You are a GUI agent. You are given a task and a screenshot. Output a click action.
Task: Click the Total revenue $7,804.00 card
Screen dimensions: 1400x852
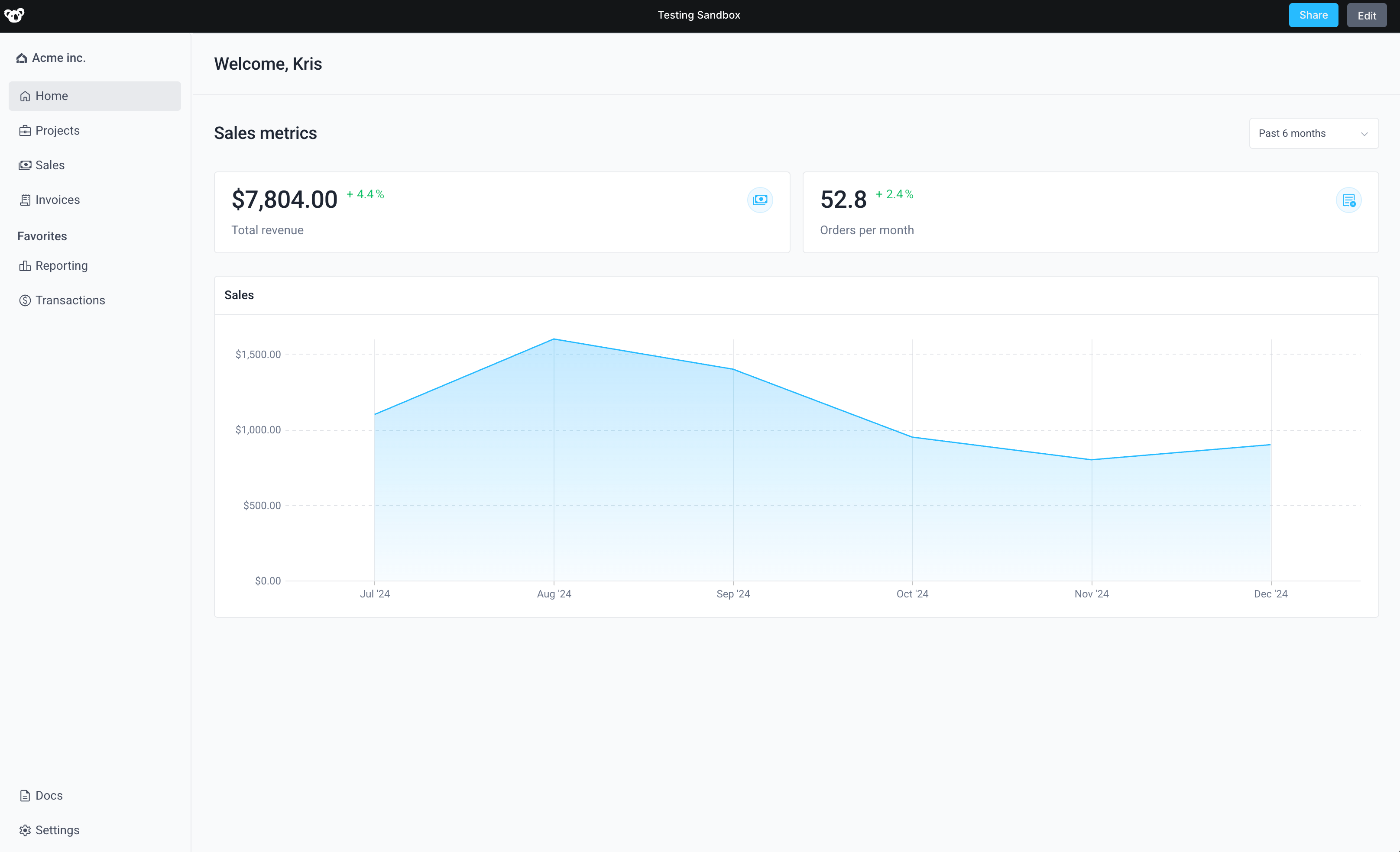(501, 213)
